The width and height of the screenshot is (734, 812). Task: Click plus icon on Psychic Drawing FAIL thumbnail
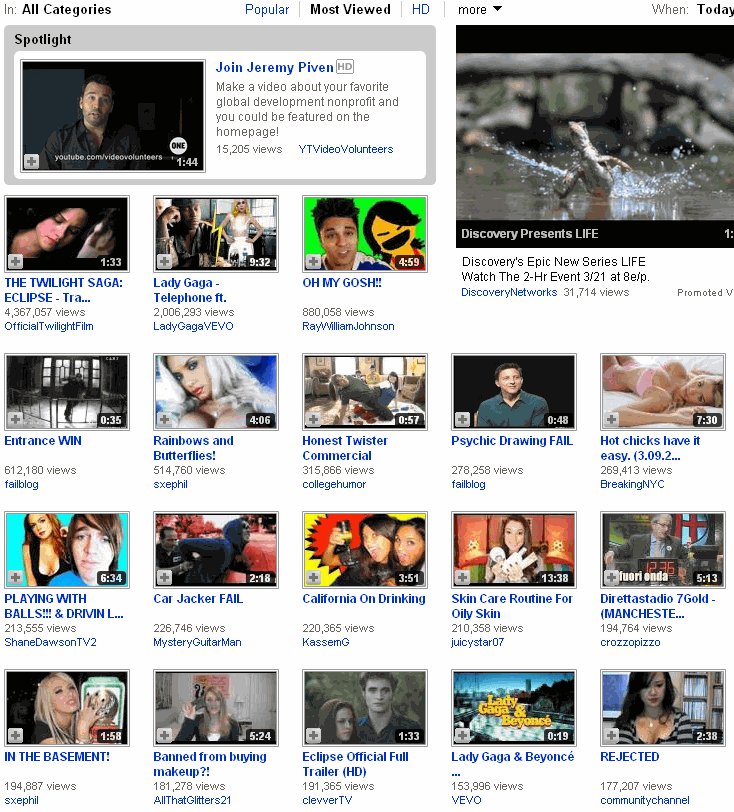click(x=463, y=419)
